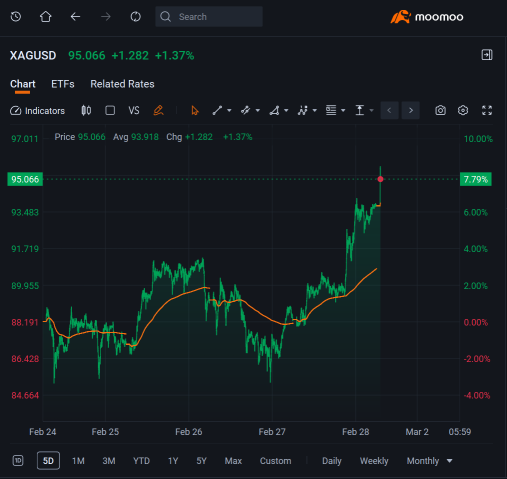Navigate back with the left arrow

point(76,17)
